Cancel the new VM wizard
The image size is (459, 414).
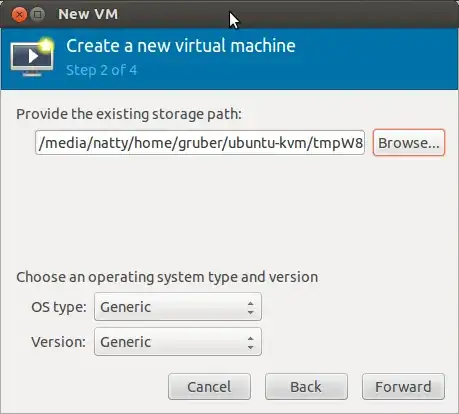pyautogui.click(x=209, y=387)
